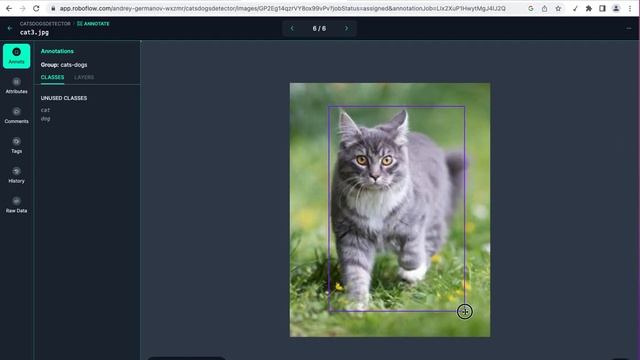Click the cat3.jpg file name
Screen dimensions: 640x360
[x=34, y=32]
